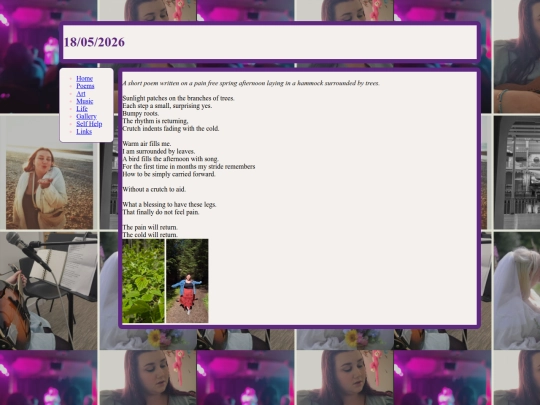Click the line "What a blessing to have these legs."
This screenshot has width=540, height=405.
169,204
